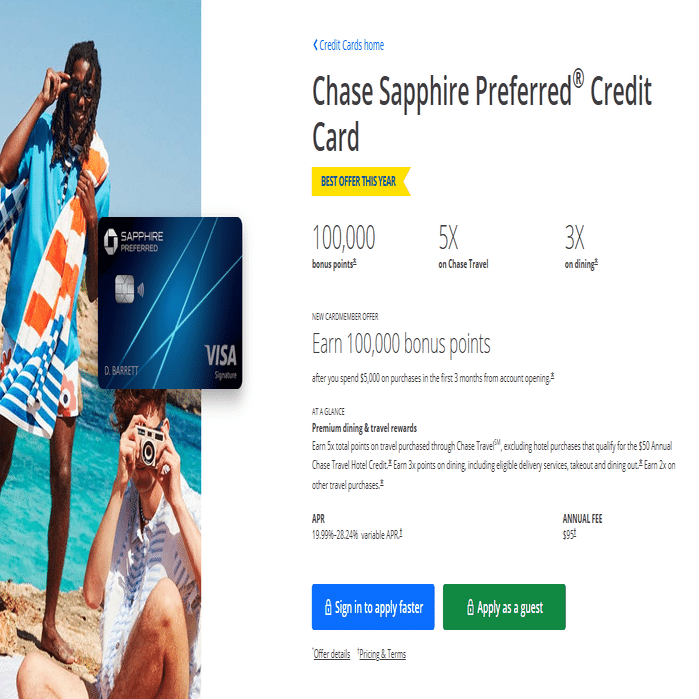The image size is (699, 699).
Task: Open footnote next to $95 annual fee
Action: click(575, 532)
